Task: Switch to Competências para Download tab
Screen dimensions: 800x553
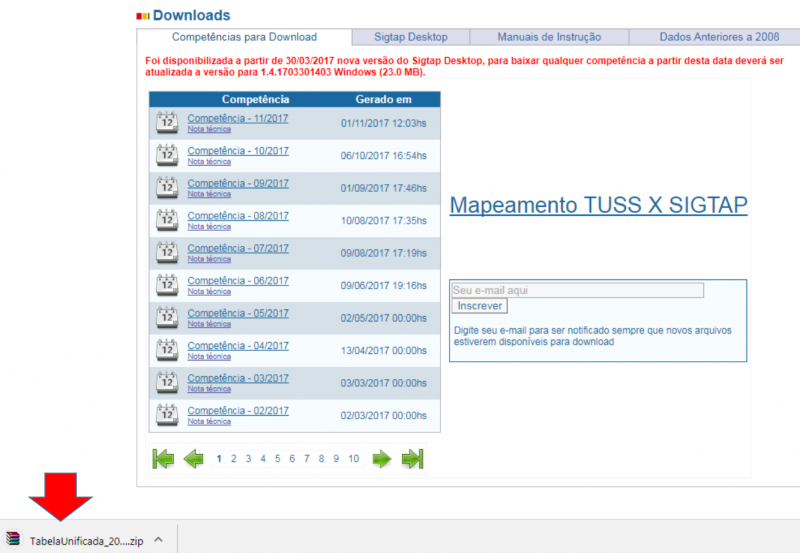Action: pos(244,37)
